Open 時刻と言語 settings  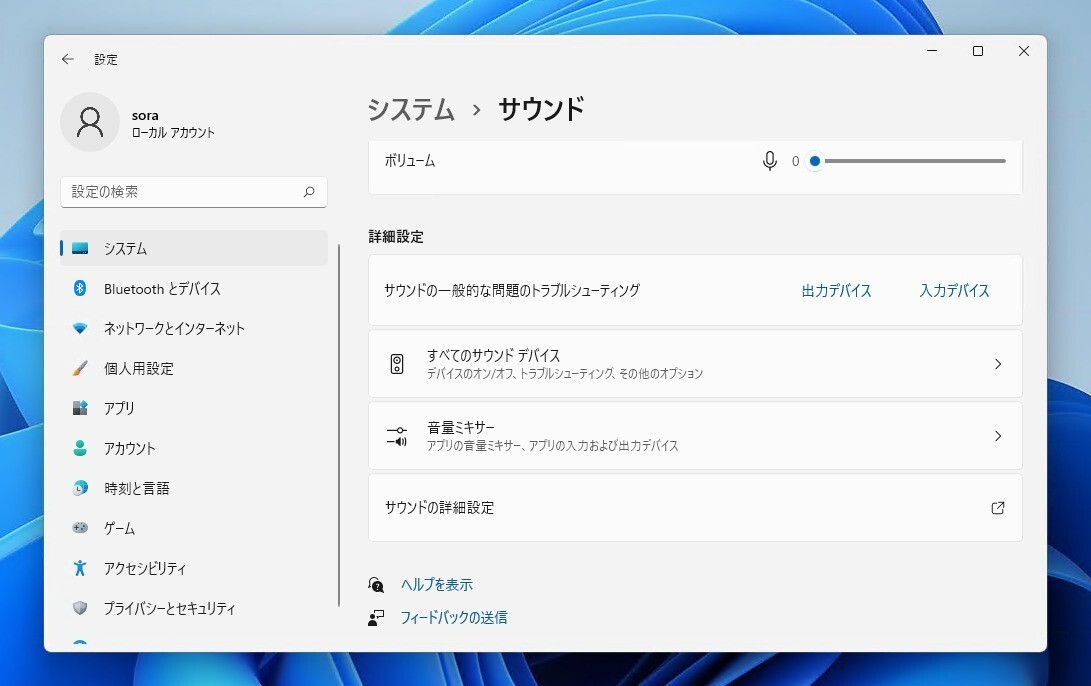tap(193, 488)
